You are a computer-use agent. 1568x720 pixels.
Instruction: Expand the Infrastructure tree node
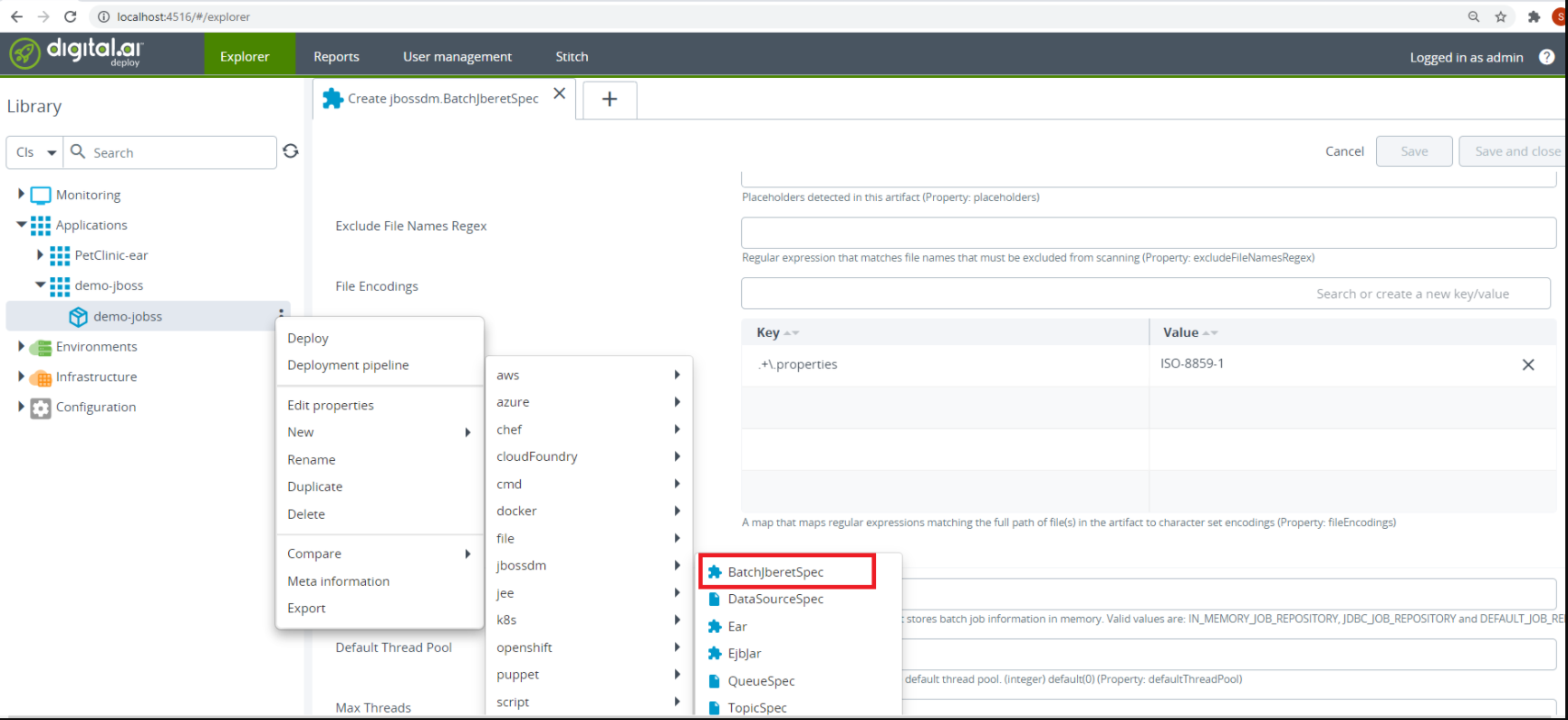21,376
